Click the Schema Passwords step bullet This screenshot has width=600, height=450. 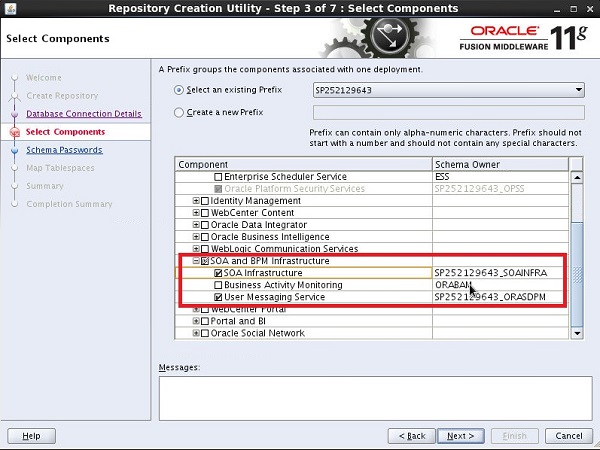(x=15, y=150)
